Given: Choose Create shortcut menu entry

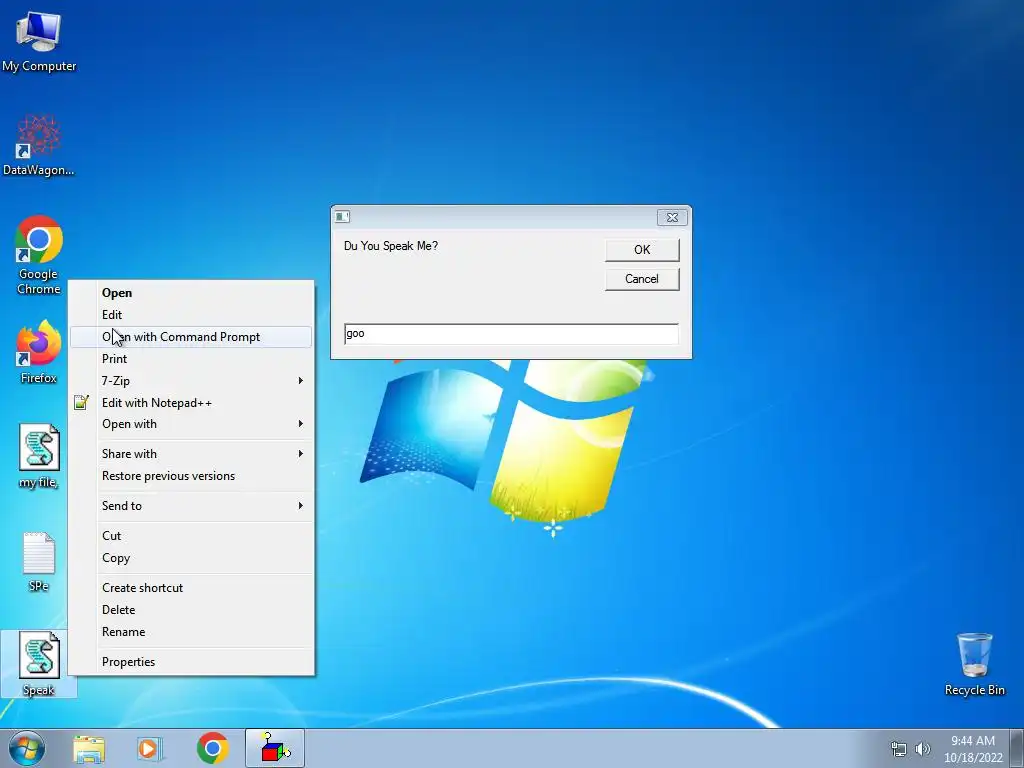Looking at the screenshot, I should 191,588.
